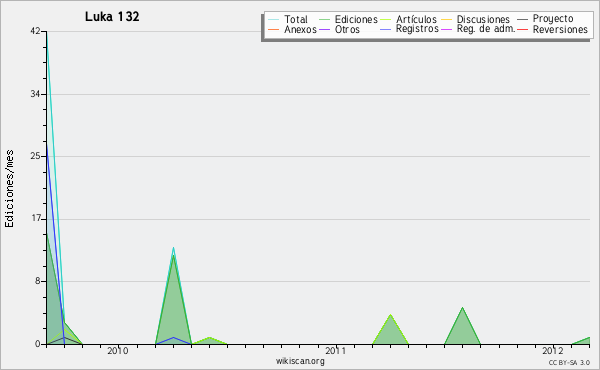Click the 'Ediciones/mes' axis title
600x370 pixels.
point(9,189)
